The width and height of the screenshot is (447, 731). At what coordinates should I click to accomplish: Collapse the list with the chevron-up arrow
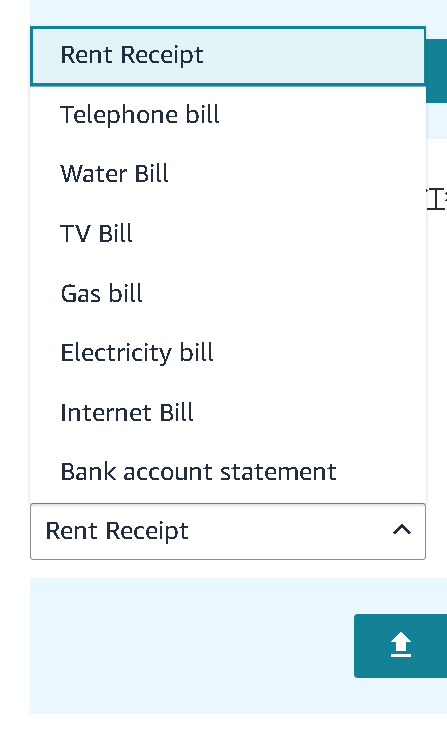tap(402, 530)
